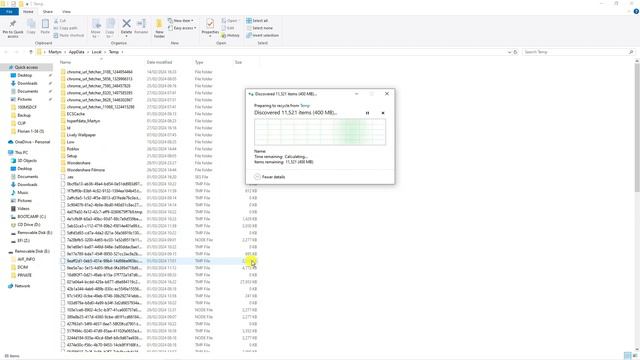Viewport: 640px width, 360px height.
Task: Go up one folder level arrow
Action: [x=31, y=52]
